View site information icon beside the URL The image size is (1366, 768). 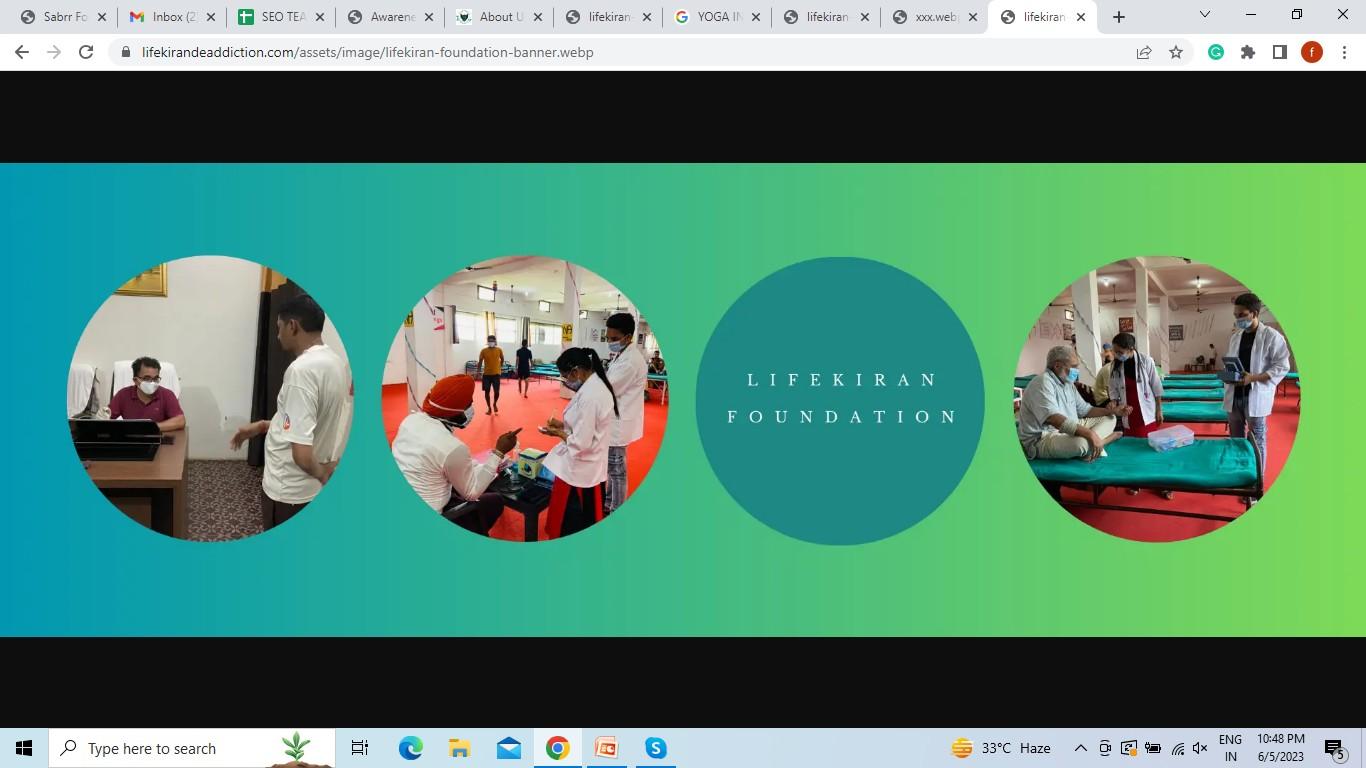(125, 52)
